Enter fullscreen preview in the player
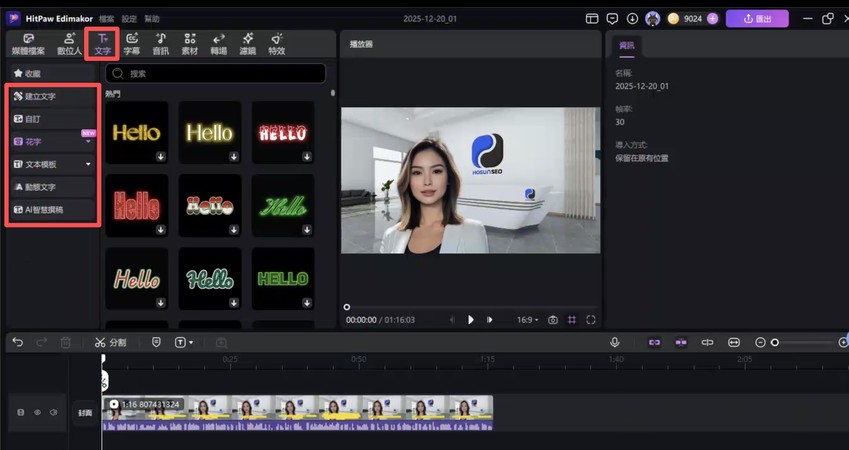The width and height of the screenshot is (849, 450). point(591,320)
